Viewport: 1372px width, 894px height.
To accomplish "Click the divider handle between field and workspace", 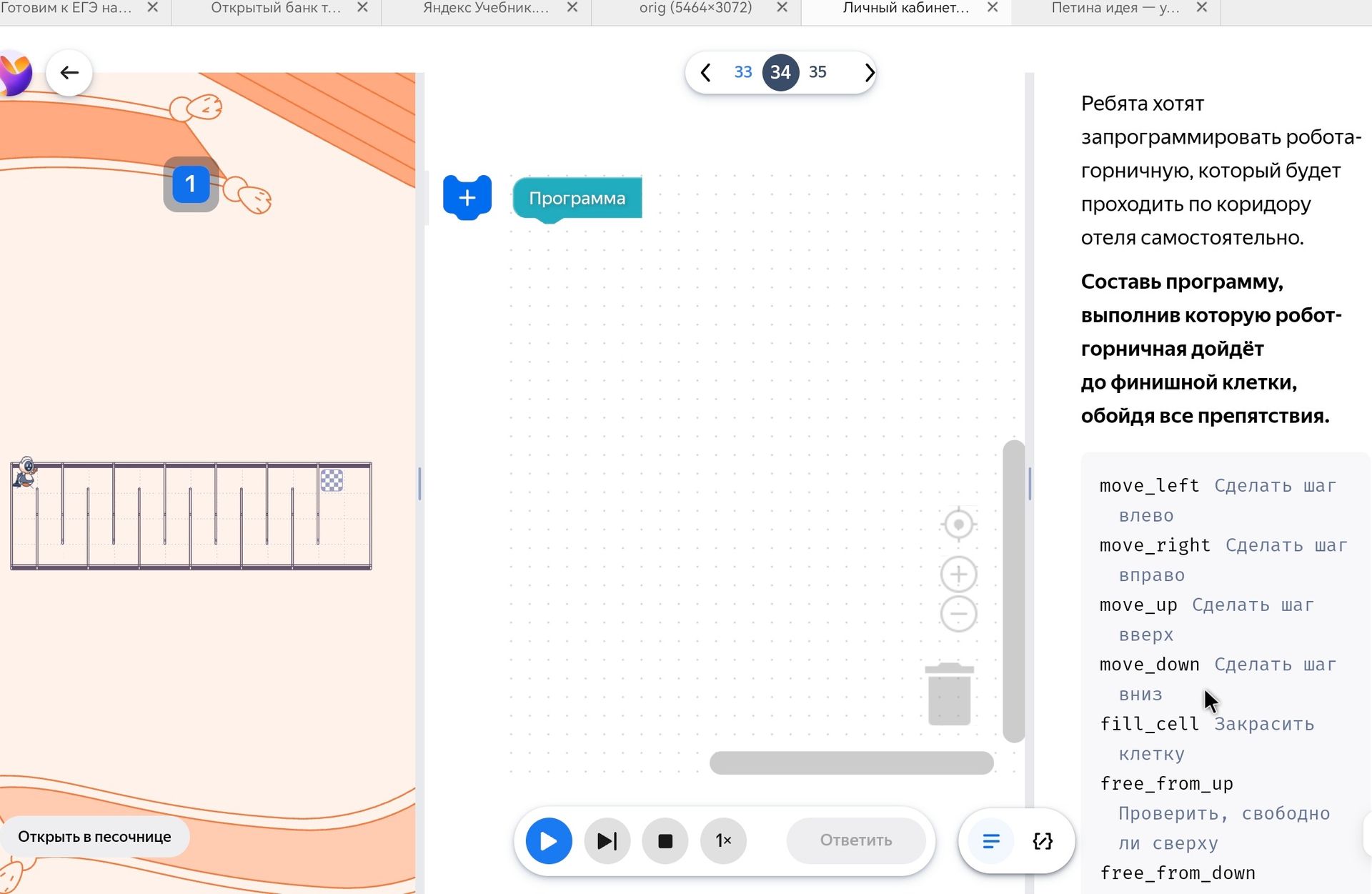I will click(x=419, y=484).
